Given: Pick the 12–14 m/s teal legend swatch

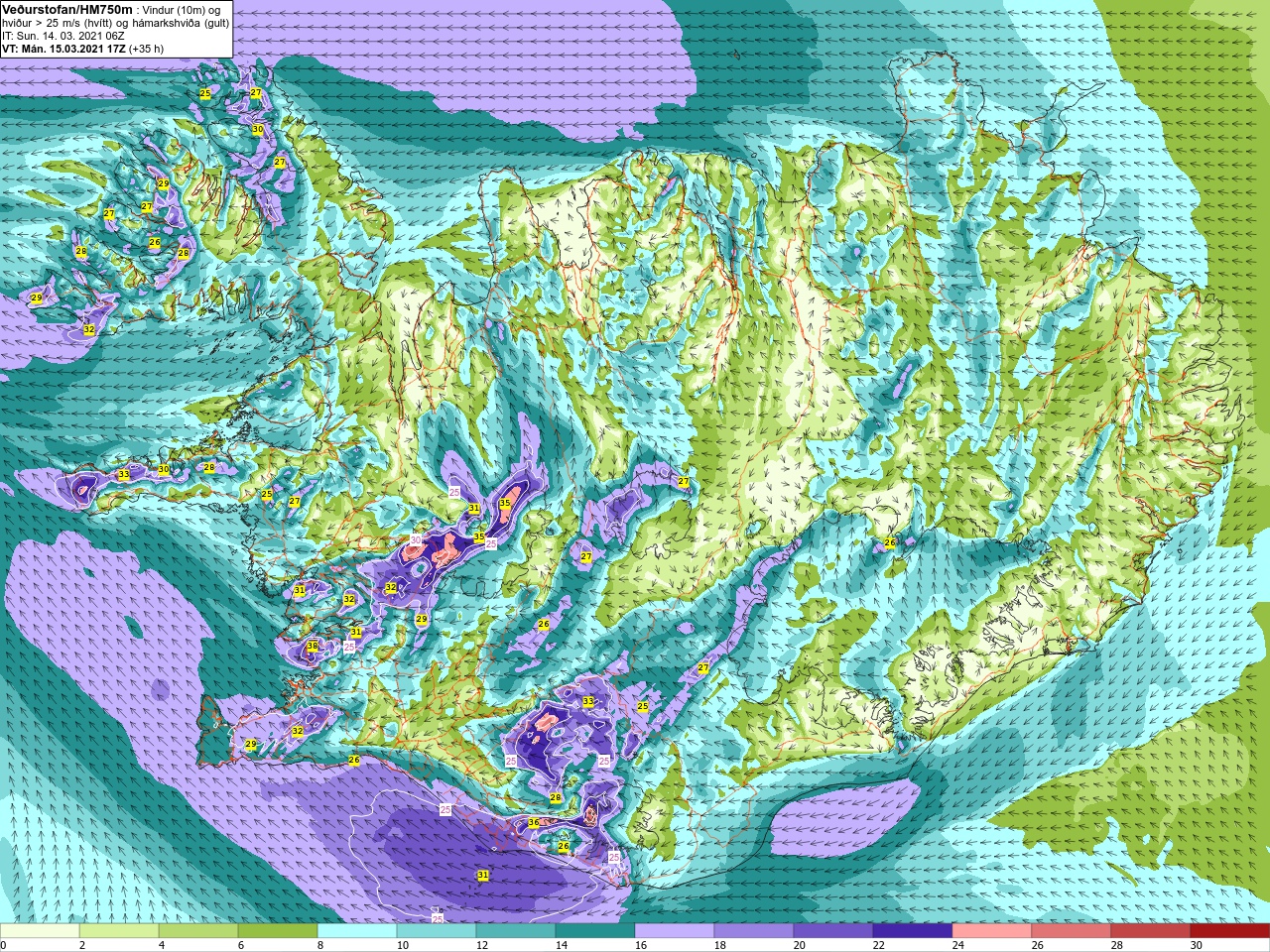Looking at the screenshot, I should [516, 931].
